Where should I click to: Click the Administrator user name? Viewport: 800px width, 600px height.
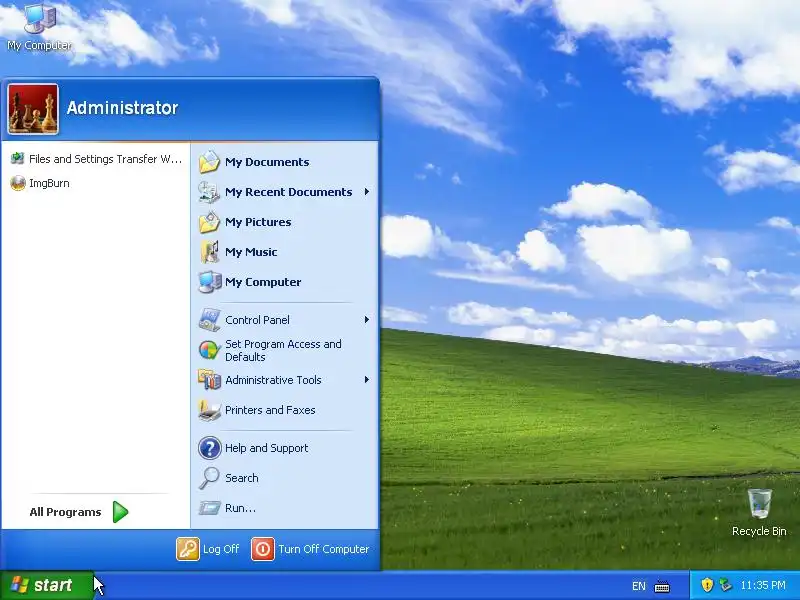122,108
